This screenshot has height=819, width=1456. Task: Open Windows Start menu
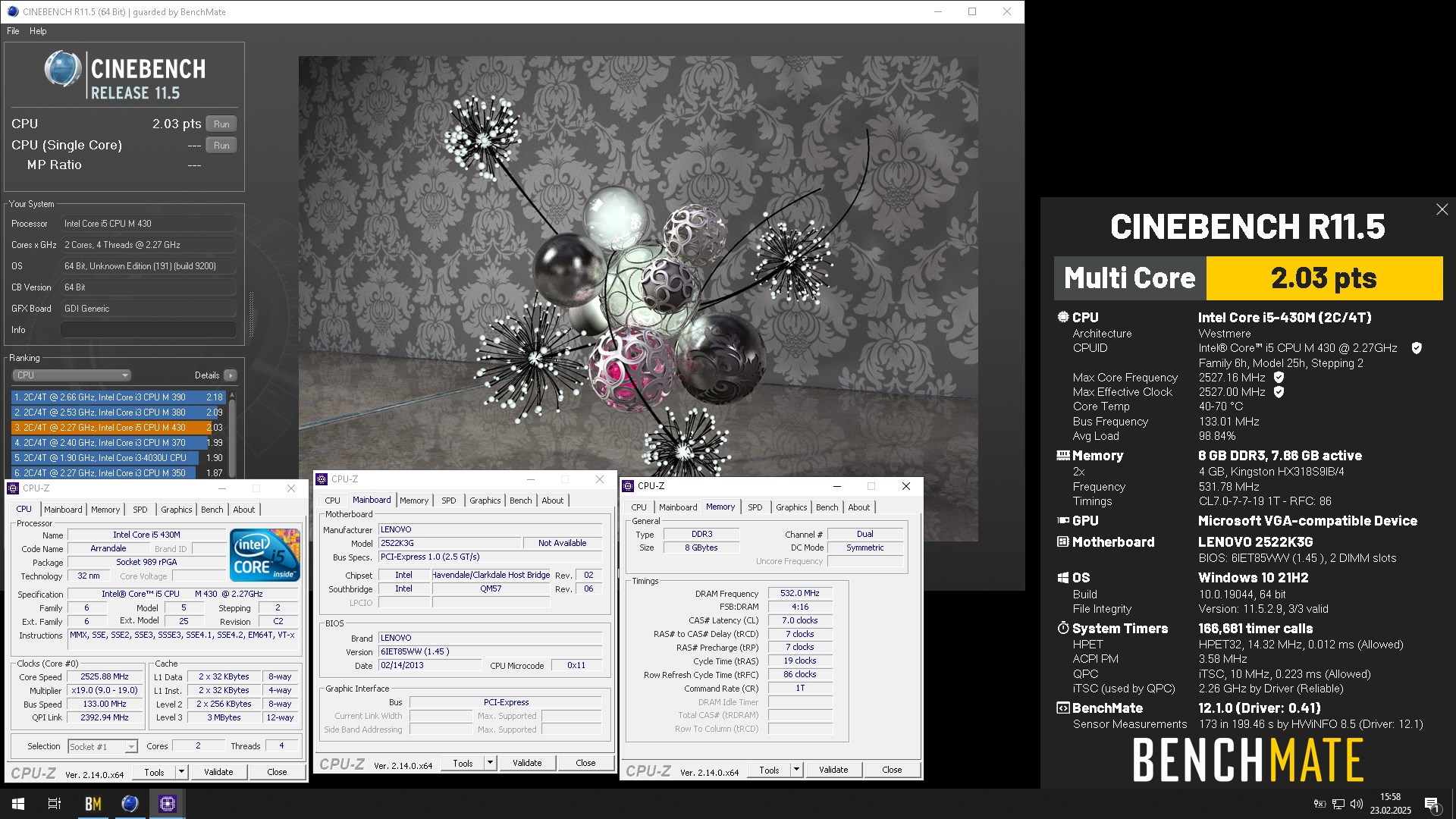(x=18, y=804)
